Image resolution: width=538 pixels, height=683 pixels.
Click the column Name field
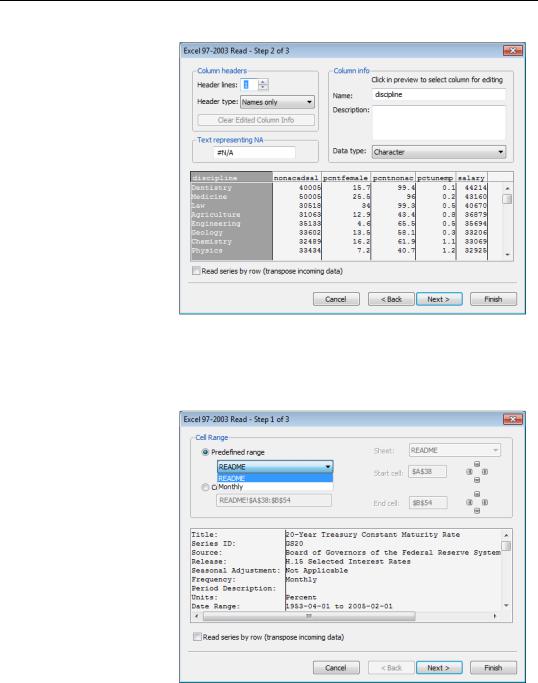439,95
